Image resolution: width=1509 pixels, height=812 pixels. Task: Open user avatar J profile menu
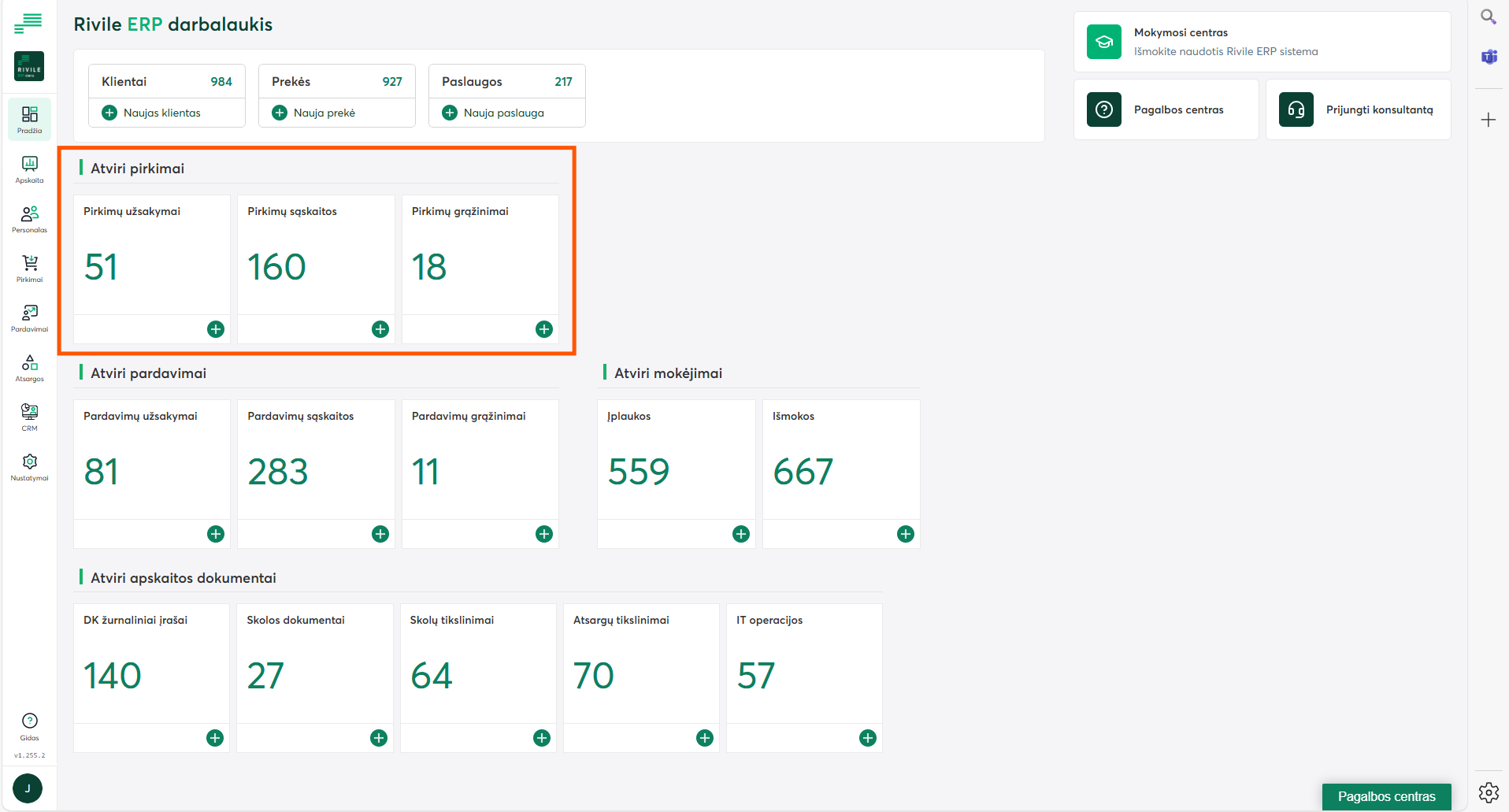(28, 788)
